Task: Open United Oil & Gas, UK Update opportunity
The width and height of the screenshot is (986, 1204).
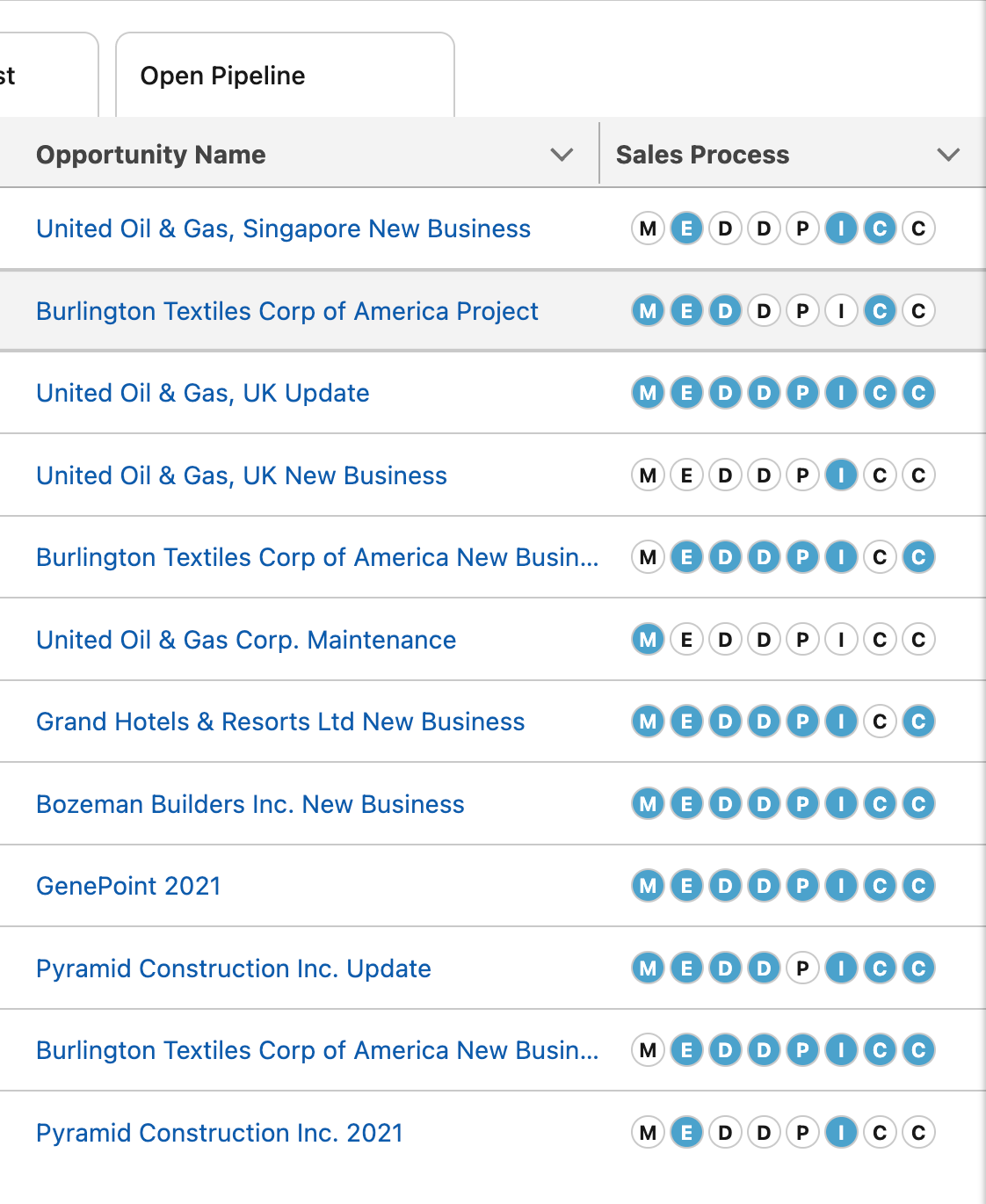Action: tap(203, 393)
